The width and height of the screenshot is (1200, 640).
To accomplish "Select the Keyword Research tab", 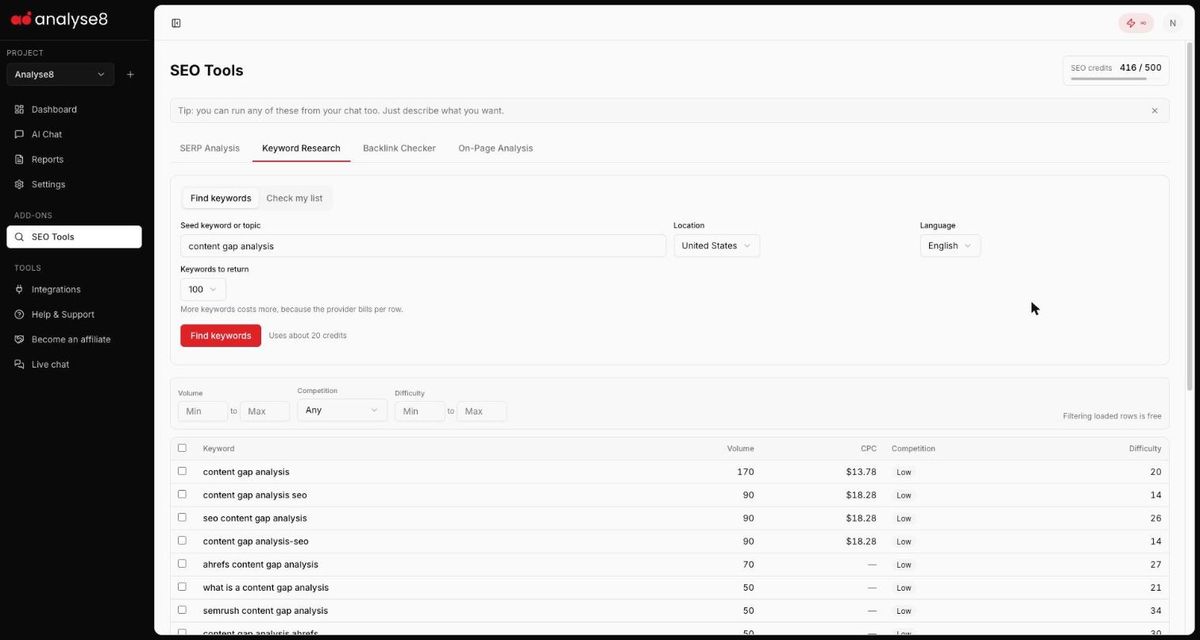I will coord(301,148).
